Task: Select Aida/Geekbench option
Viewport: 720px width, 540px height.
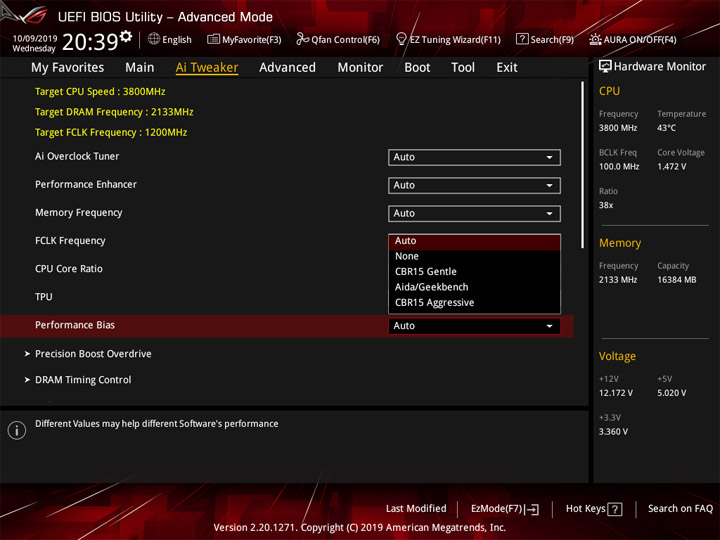Action: [474, 287]
